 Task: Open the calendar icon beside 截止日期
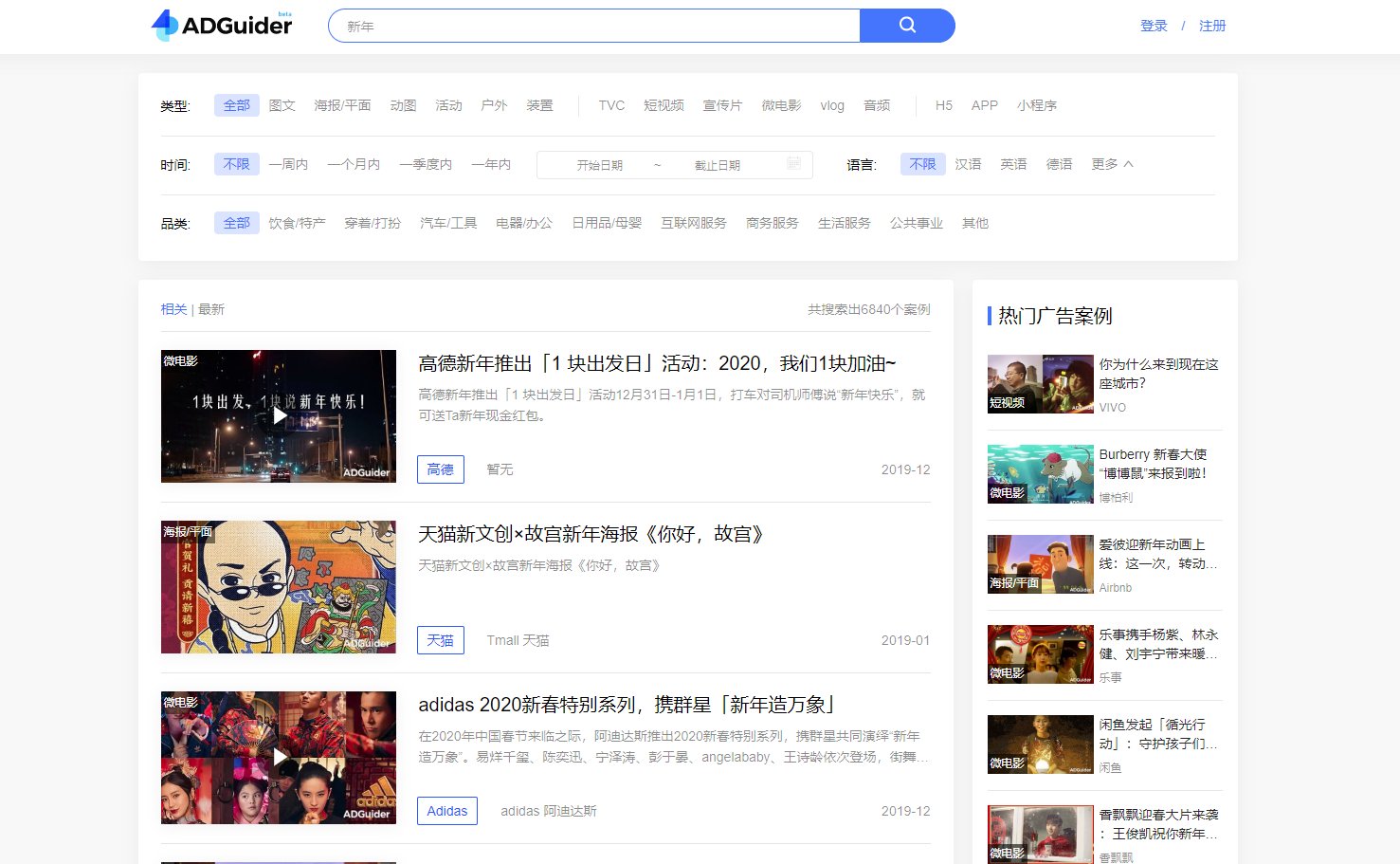click(794, 163)
